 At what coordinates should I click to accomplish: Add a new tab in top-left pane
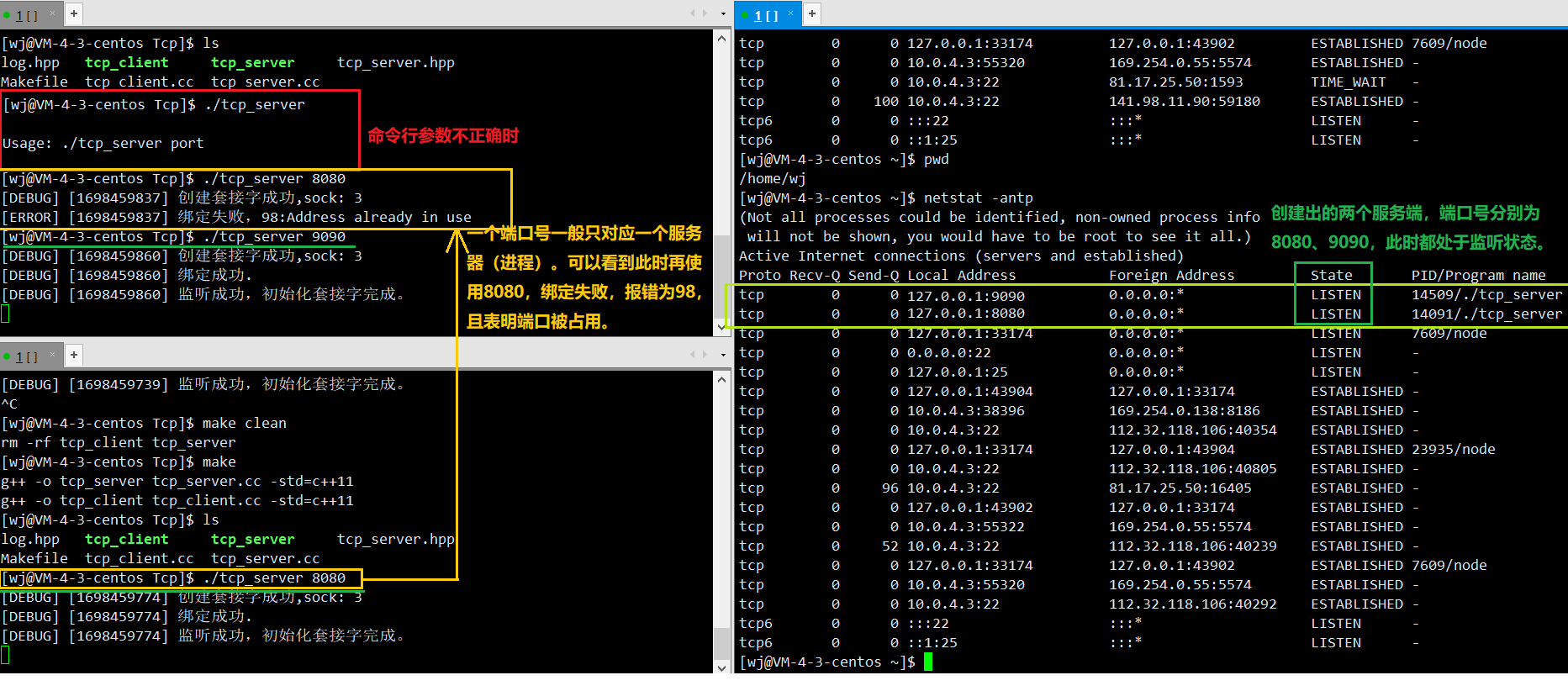coord(74,13)
